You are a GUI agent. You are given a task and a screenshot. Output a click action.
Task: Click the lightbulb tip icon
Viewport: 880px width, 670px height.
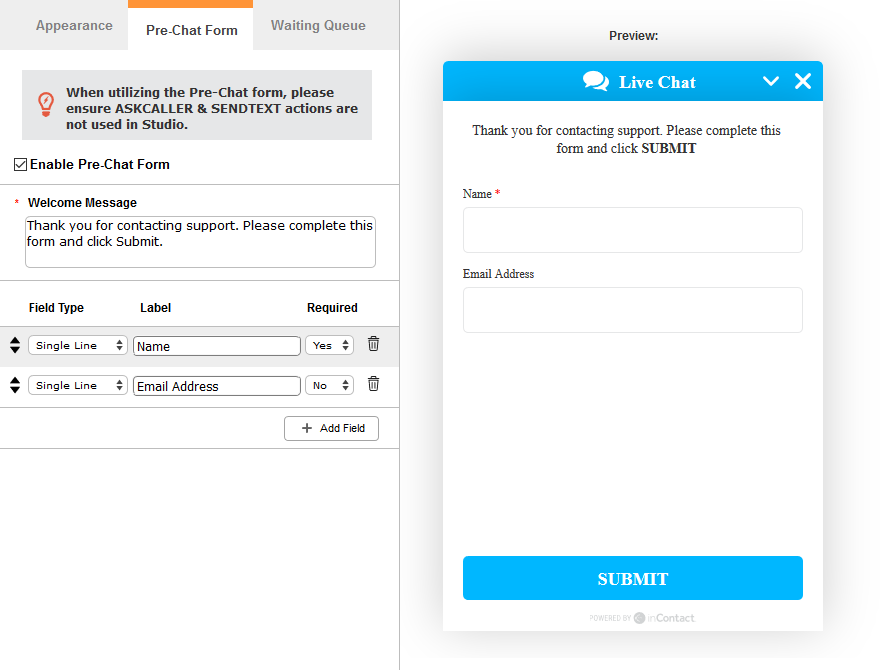click(46, 104)
